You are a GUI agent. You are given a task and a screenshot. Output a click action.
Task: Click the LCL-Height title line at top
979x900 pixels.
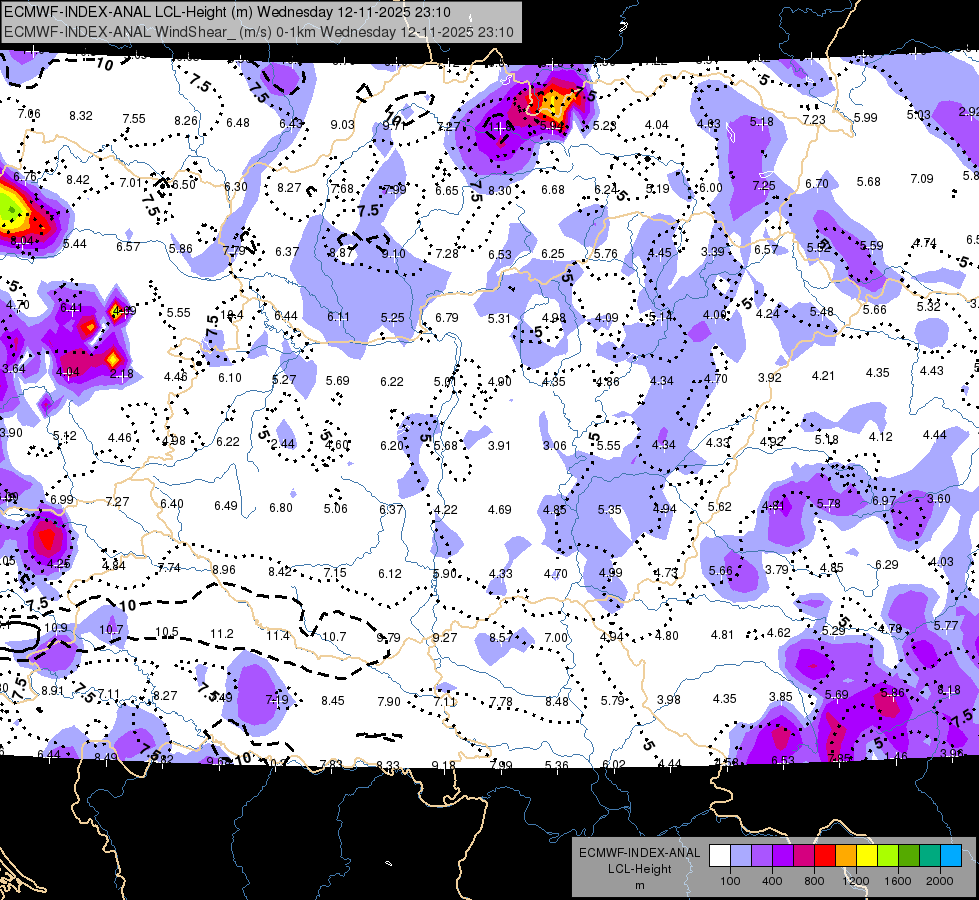[227, 12]
